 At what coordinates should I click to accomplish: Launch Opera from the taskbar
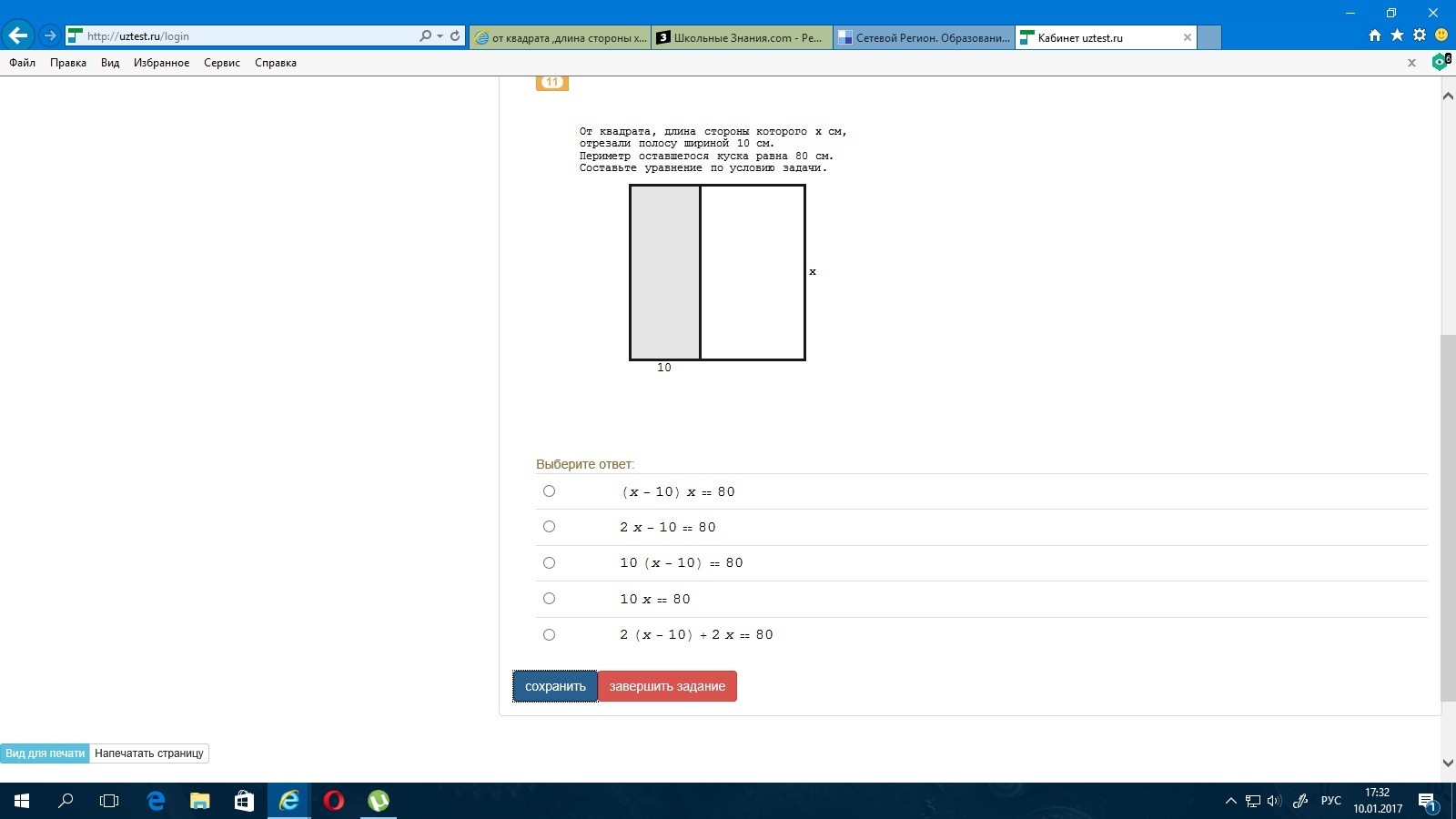333,801
